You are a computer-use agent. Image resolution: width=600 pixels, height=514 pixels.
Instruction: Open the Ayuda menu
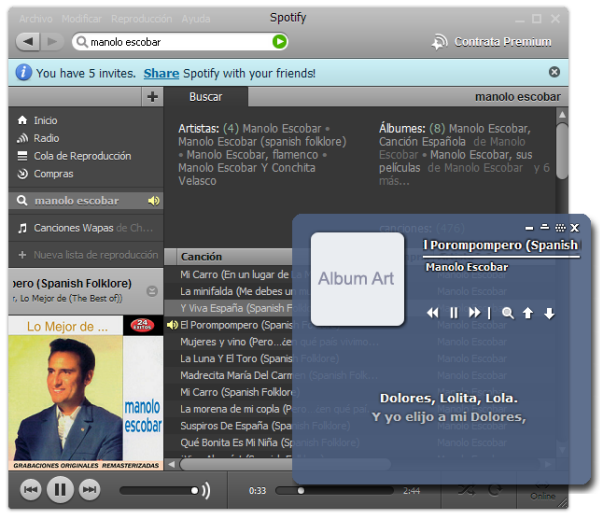click(x=196, y=19)
